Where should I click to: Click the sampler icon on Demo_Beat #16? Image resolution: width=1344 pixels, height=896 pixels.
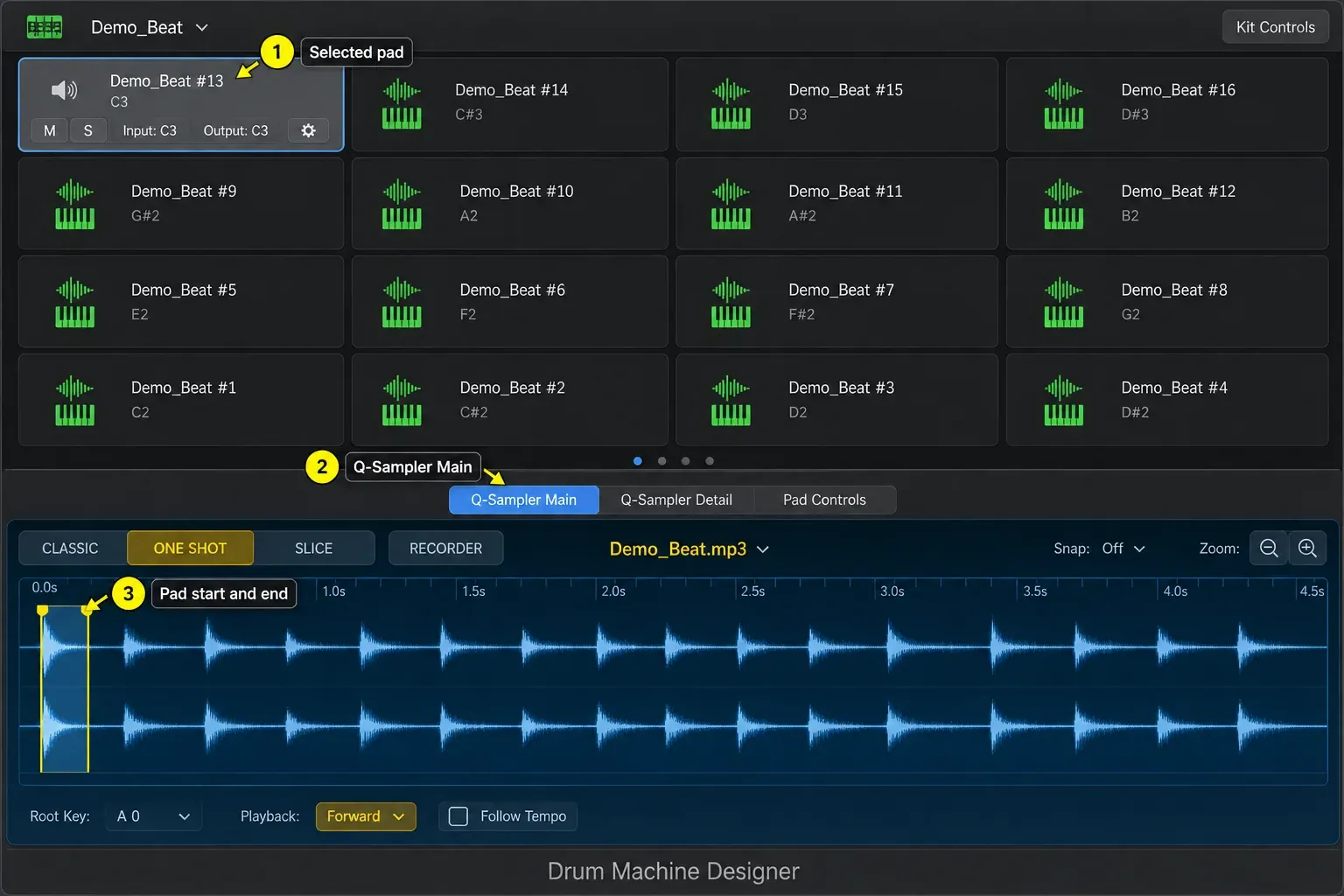click(1063, 103)
